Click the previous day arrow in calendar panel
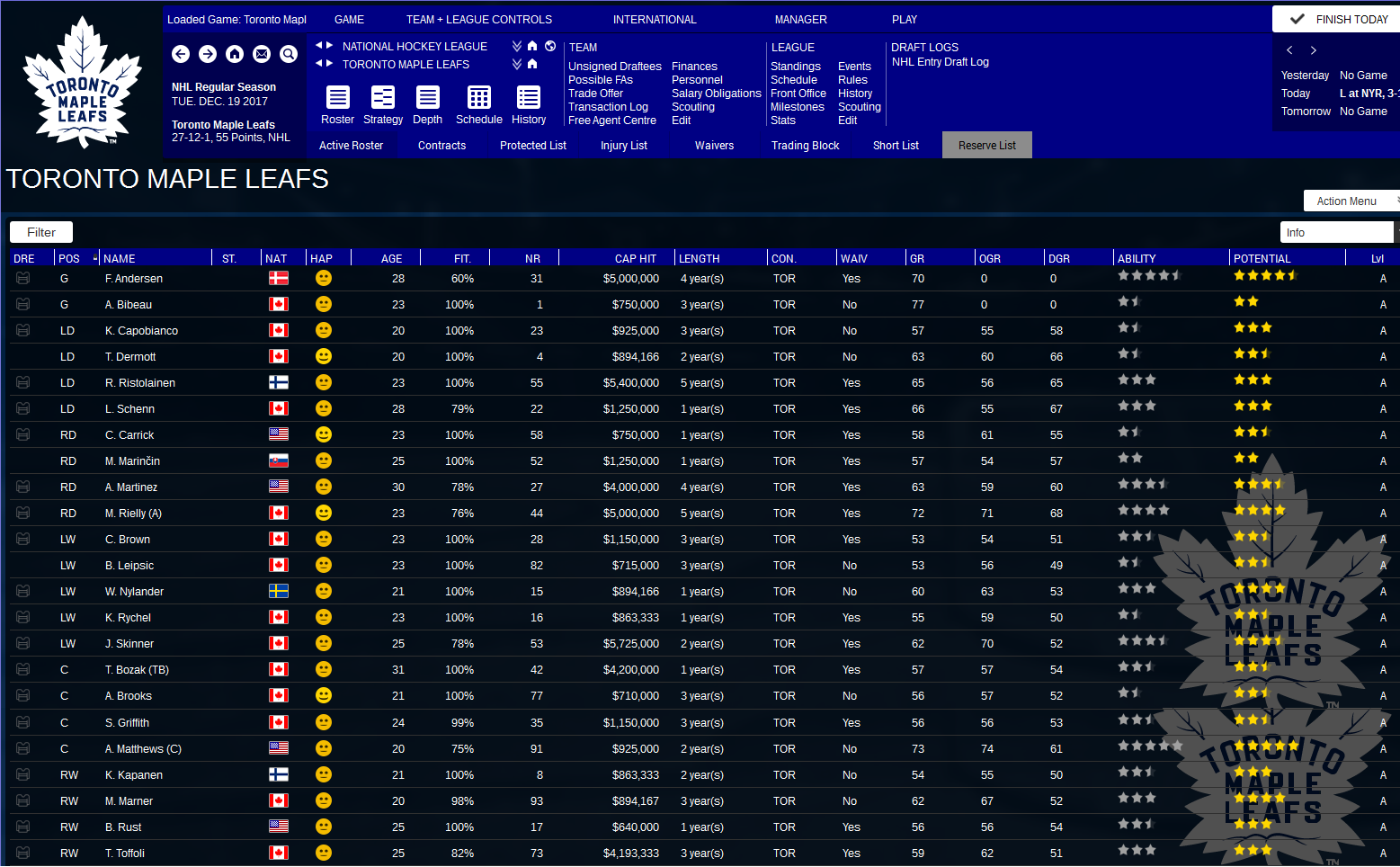This screenshot has height=867, width=1400. (x=1290, y=50)
